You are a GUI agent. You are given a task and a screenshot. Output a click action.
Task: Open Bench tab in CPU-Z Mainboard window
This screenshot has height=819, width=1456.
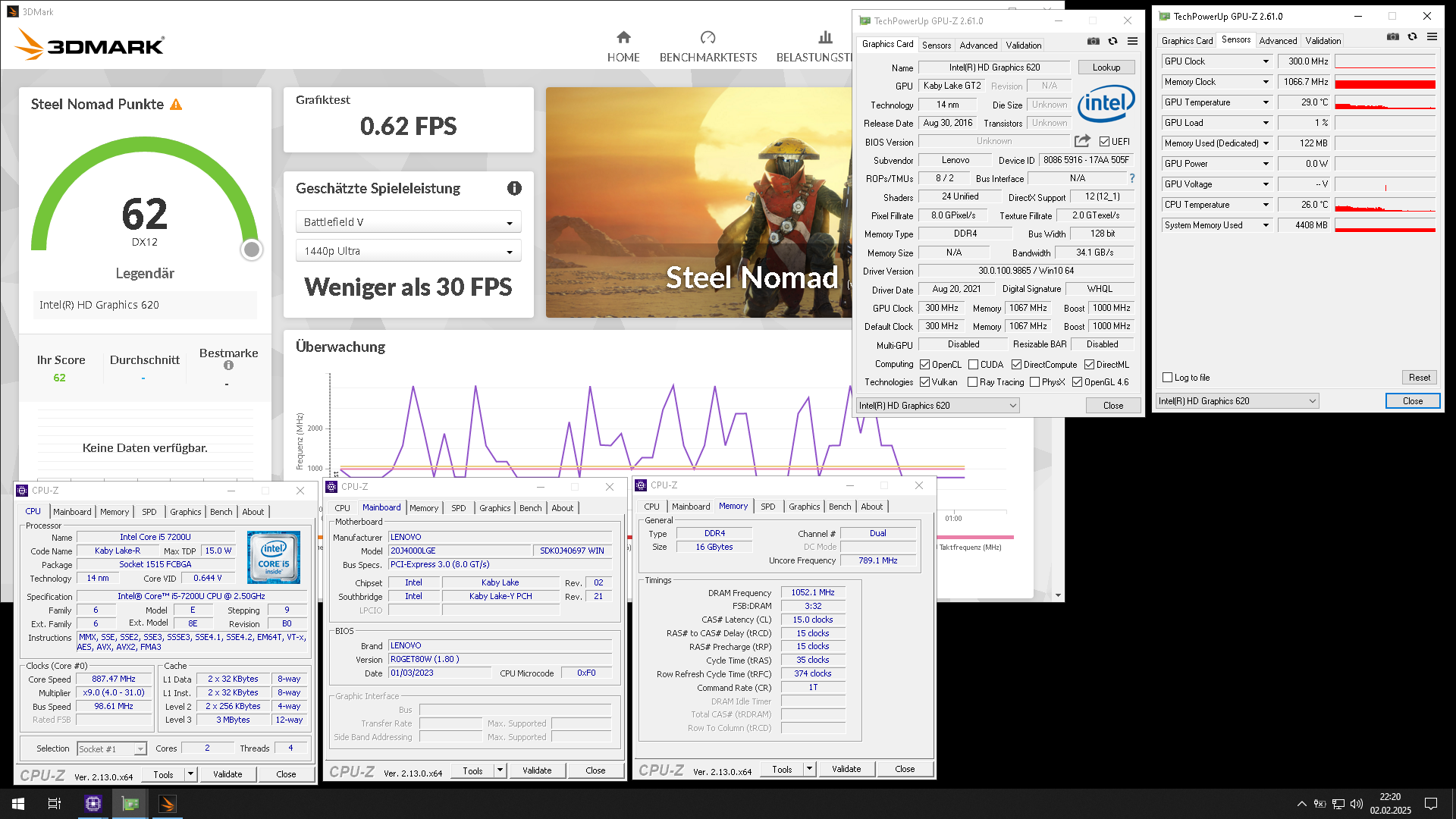[531, 508]
